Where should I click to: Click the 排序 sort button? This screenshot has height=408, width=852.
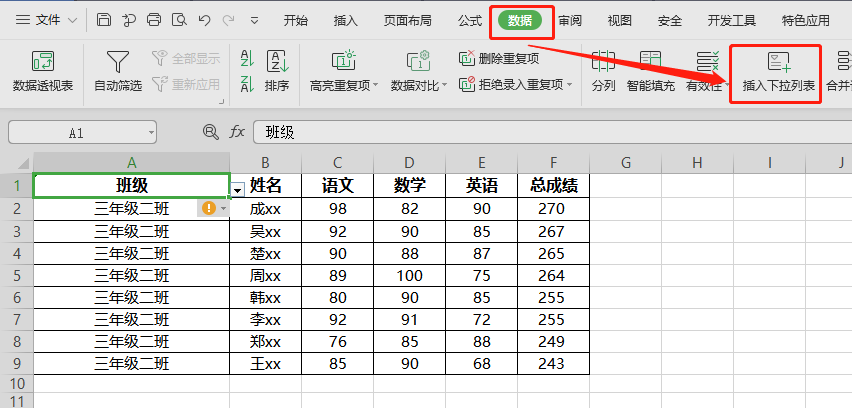click(276, 70)
